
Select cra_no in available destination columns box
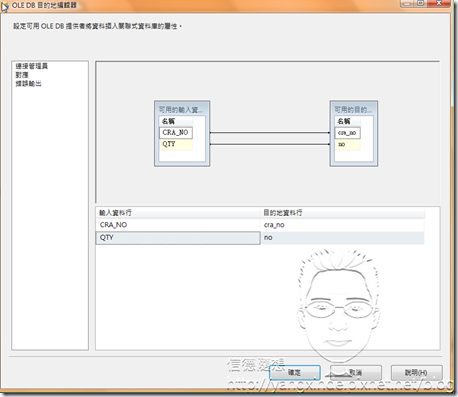(x=347, y=133)
